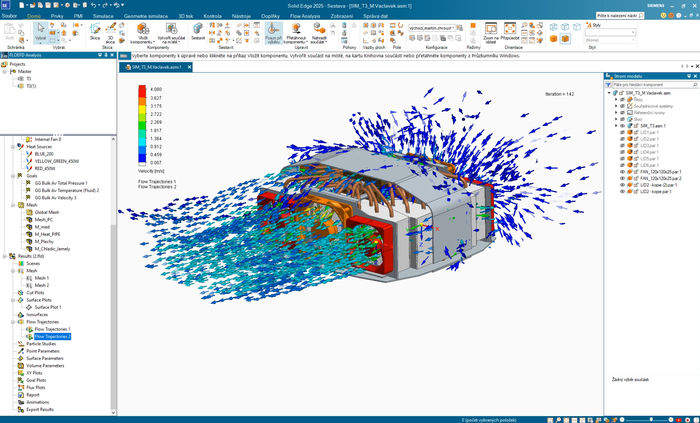Hide FAN_120x120x25.par:1 with its eye icon
The height and width of the screenshot is (423, 700).
click(x=622, y=172)
